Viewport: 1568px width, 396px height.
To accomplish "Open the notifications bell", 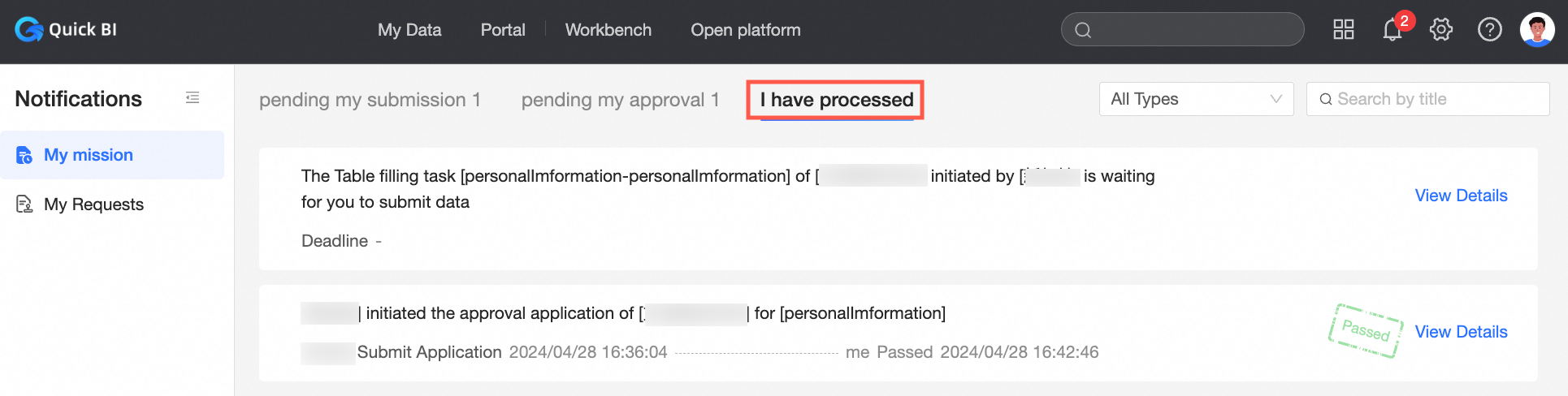I will [1393, 30].
